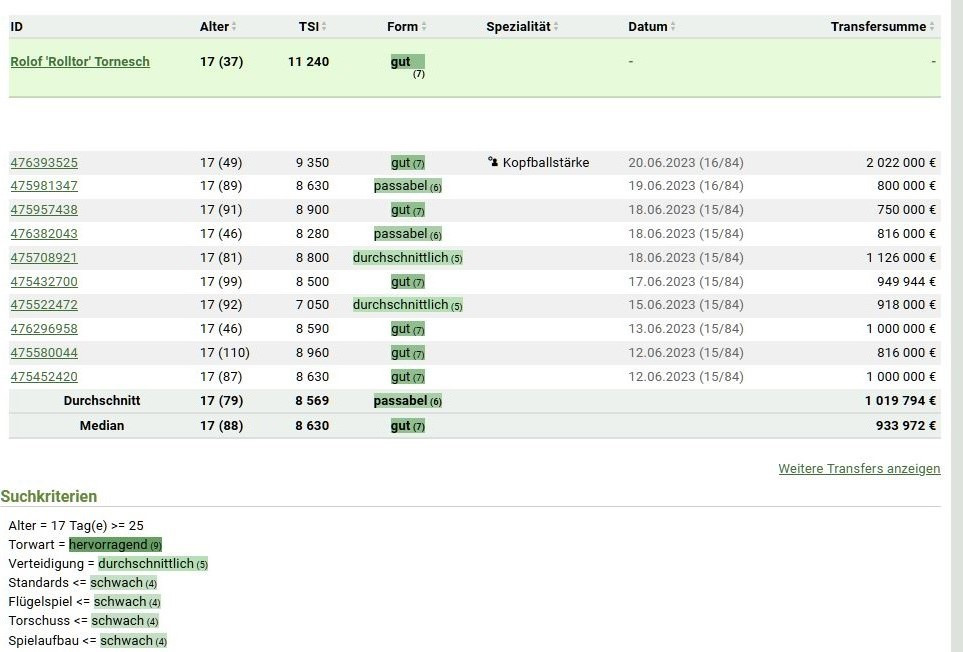The width and height of the screenshot is (963, 652).
Task: Click date 17.06.2023 (15/84)
Action: (685, 281)
